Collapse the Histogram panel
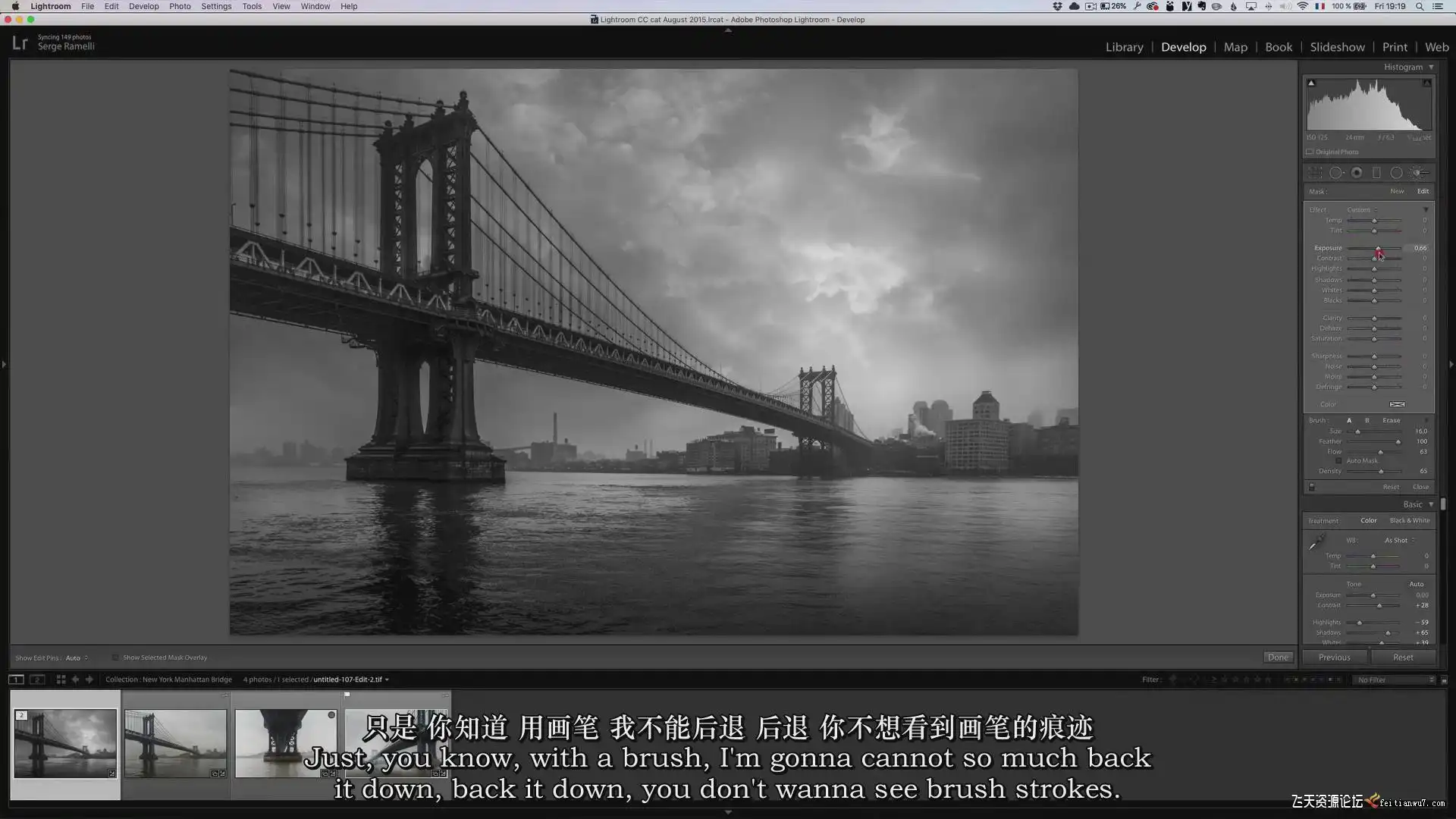This screenshot has width=1456, height=819. click(x=1432, y=67)
